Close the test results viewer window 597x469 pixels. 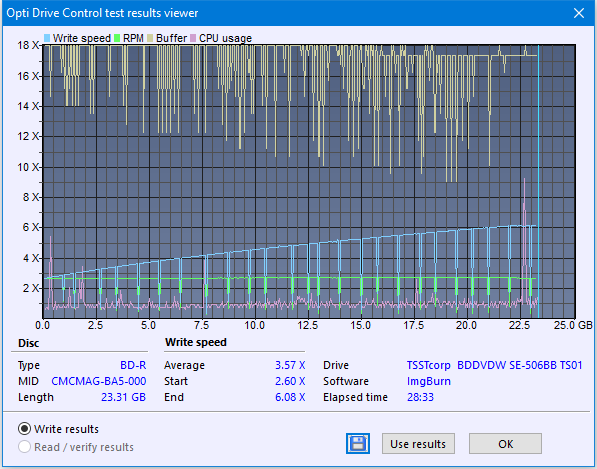579,13
